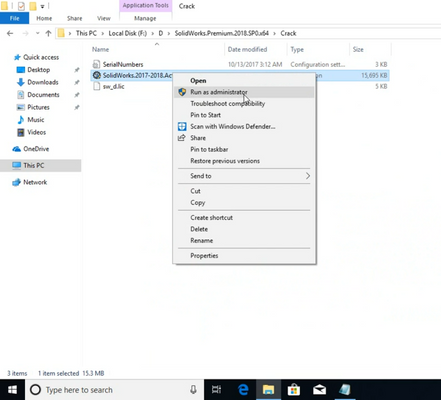Open Videos folder in sidebar
Screen dimensions: 441x400
36,132
